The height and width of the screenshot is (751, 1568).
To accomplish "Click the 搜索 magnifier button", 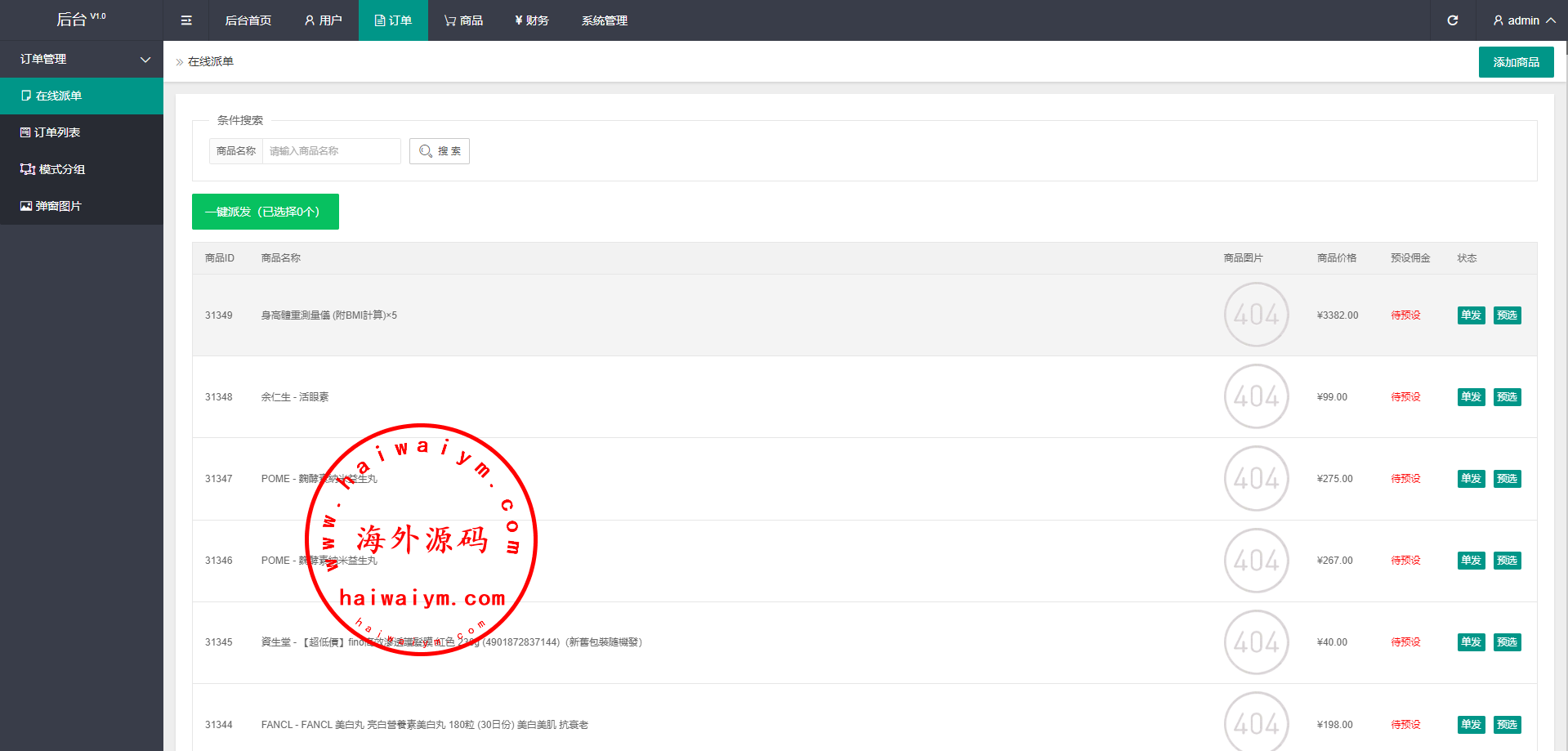I will pyautogui.click(x=440, y=151).
